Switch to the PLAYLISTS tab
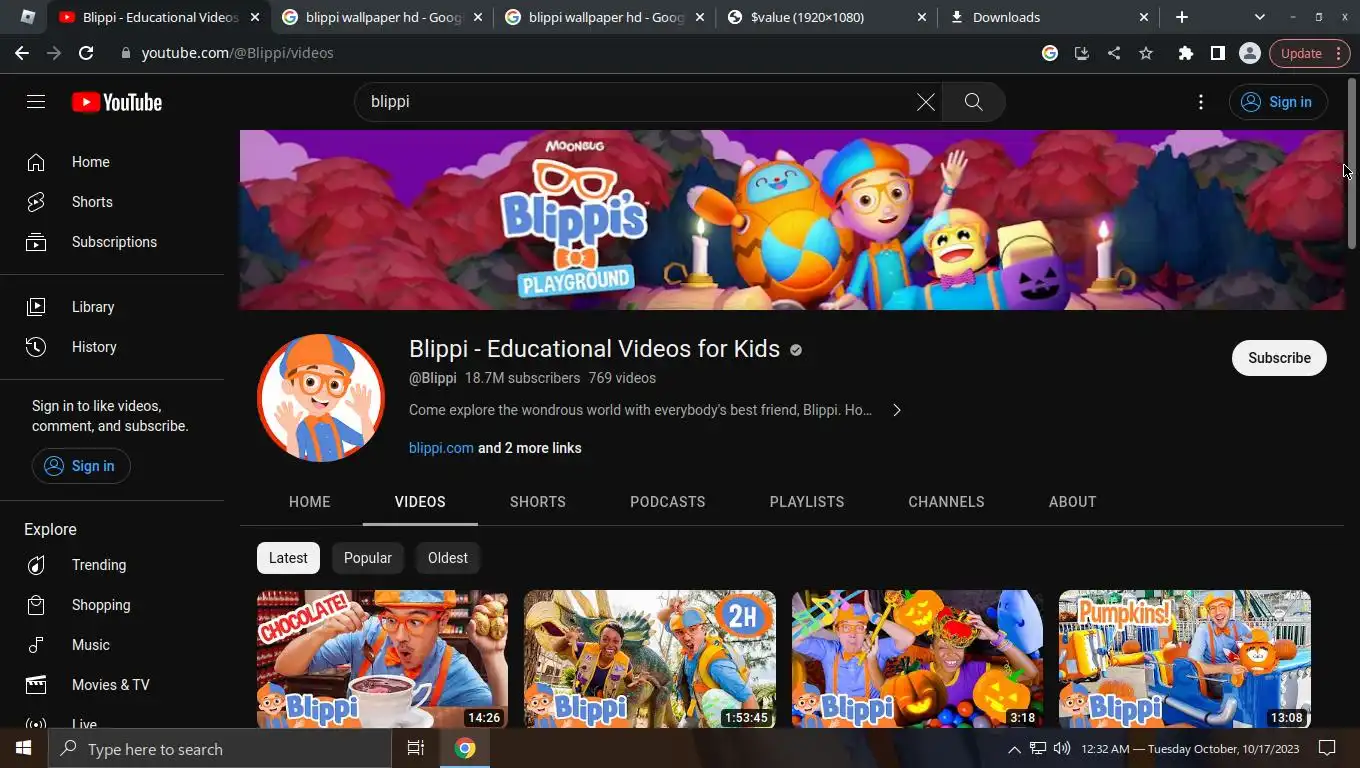 point(807,502)
